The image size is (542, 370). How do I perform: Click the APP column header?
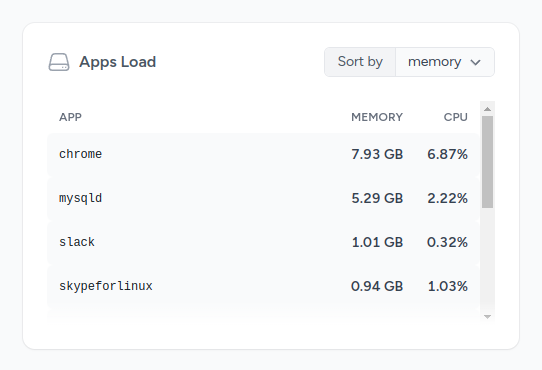[x=70, y=117]
